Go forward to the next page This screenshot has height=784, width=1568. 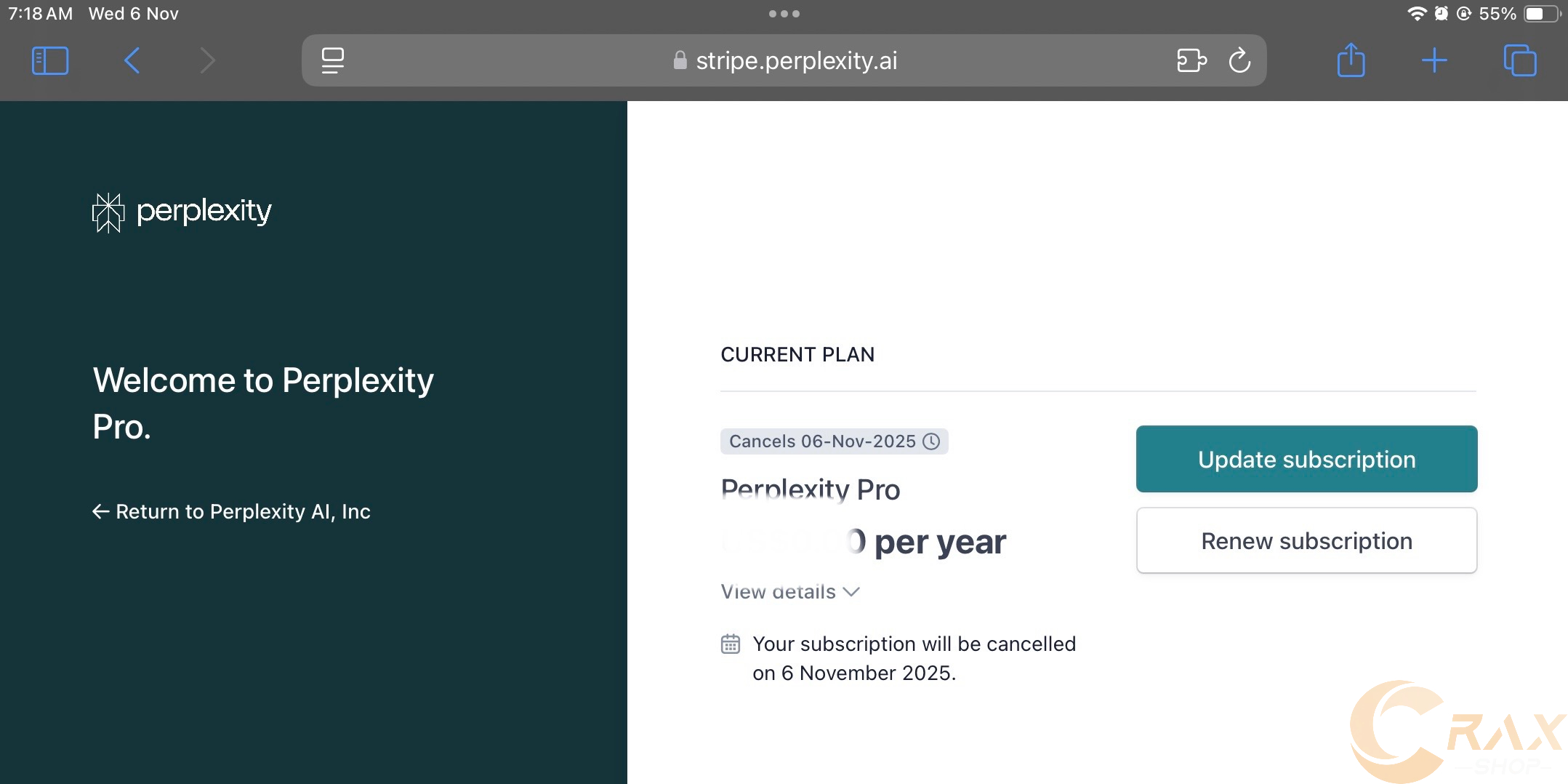(x=207, y=60)
